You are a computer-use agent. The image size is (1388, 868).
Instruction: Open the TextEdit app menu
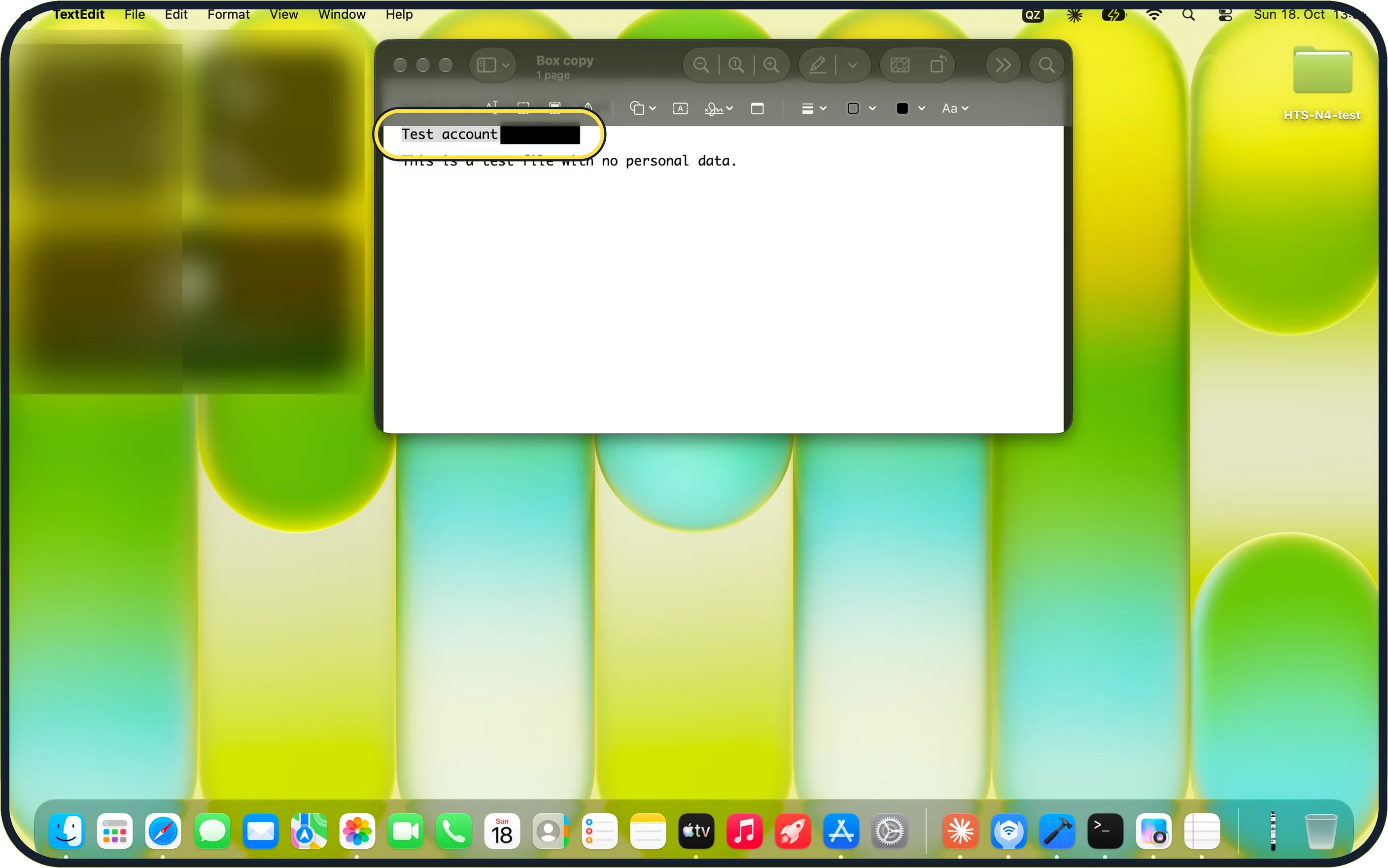(x=79, y=14)
